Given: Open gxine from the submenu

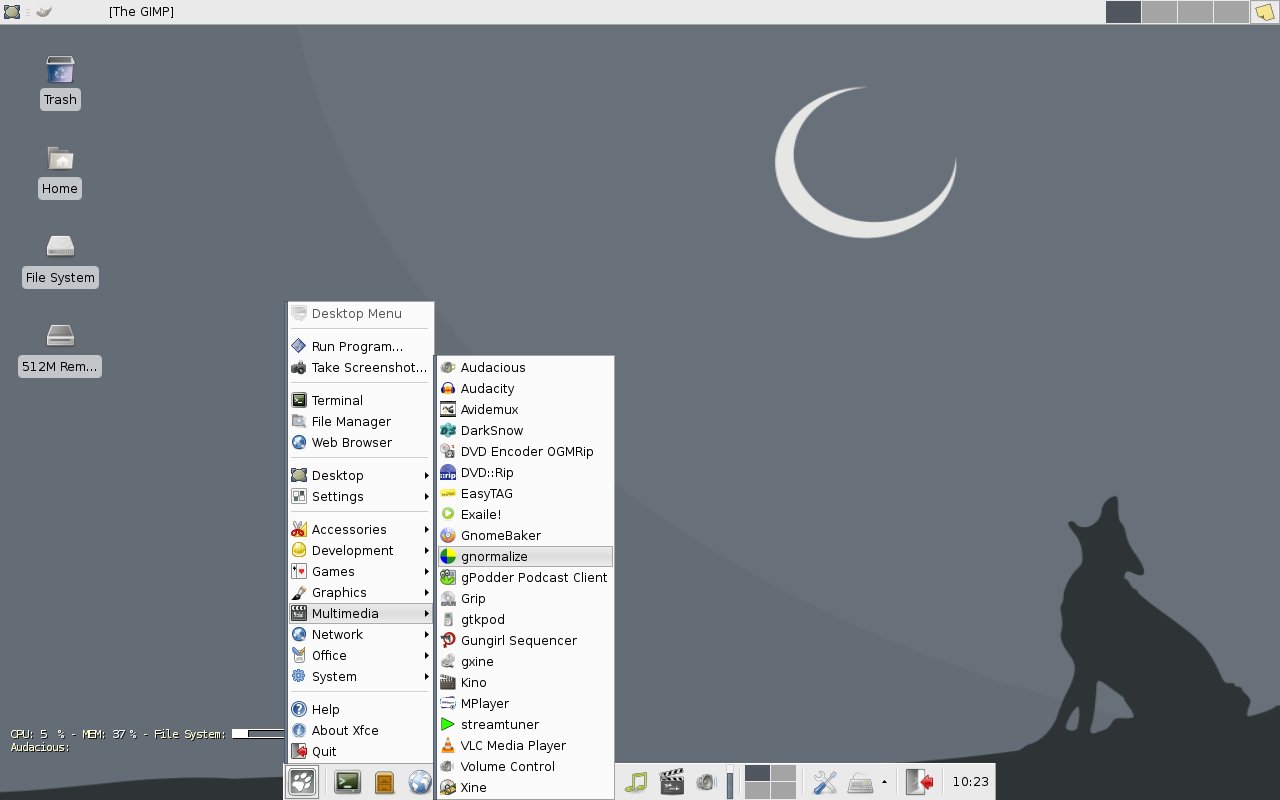Looking at the screenshot, I should [525, 661].
